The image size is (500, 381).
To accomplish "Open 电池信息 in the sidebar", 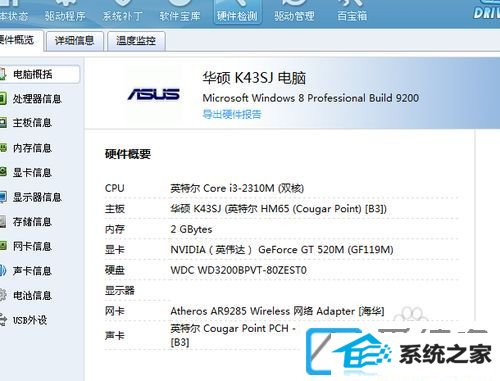I will (x=32, y=295).
